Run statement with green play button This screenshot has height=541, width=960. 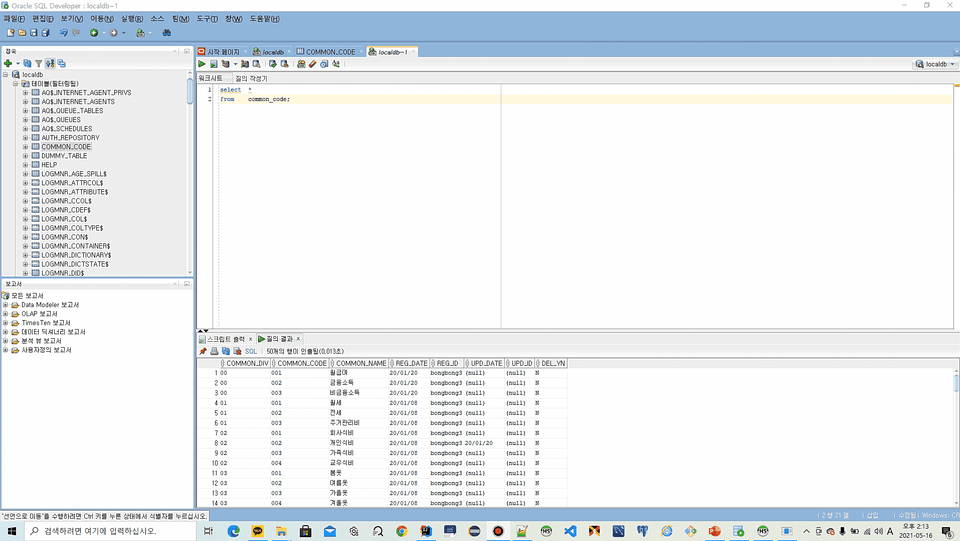click(201, 64)
